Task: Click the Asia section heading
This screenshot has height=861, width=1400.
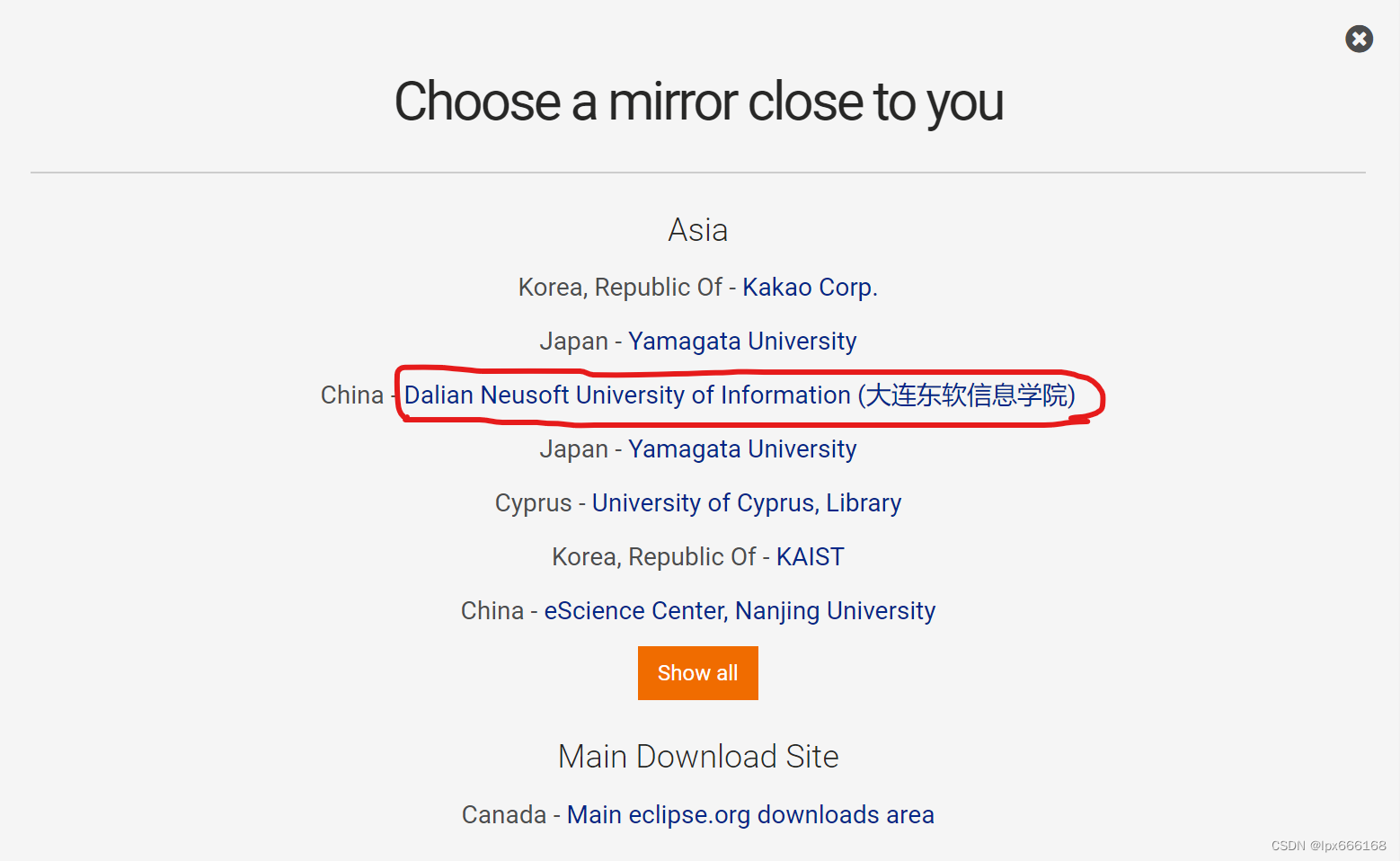Action: tap(697, 229)
